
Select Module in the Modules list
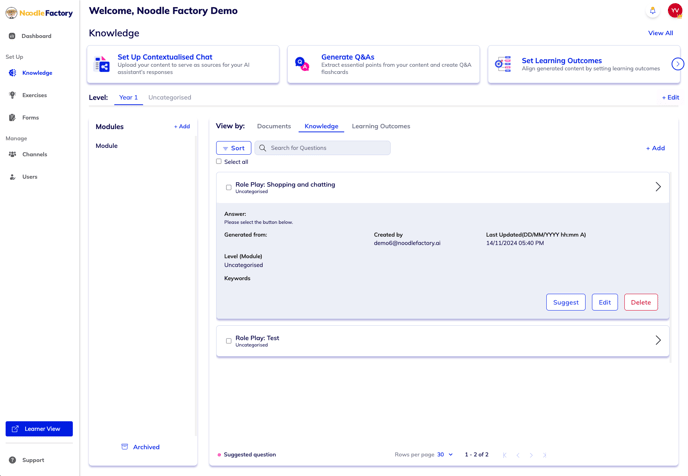pos(107,146)
